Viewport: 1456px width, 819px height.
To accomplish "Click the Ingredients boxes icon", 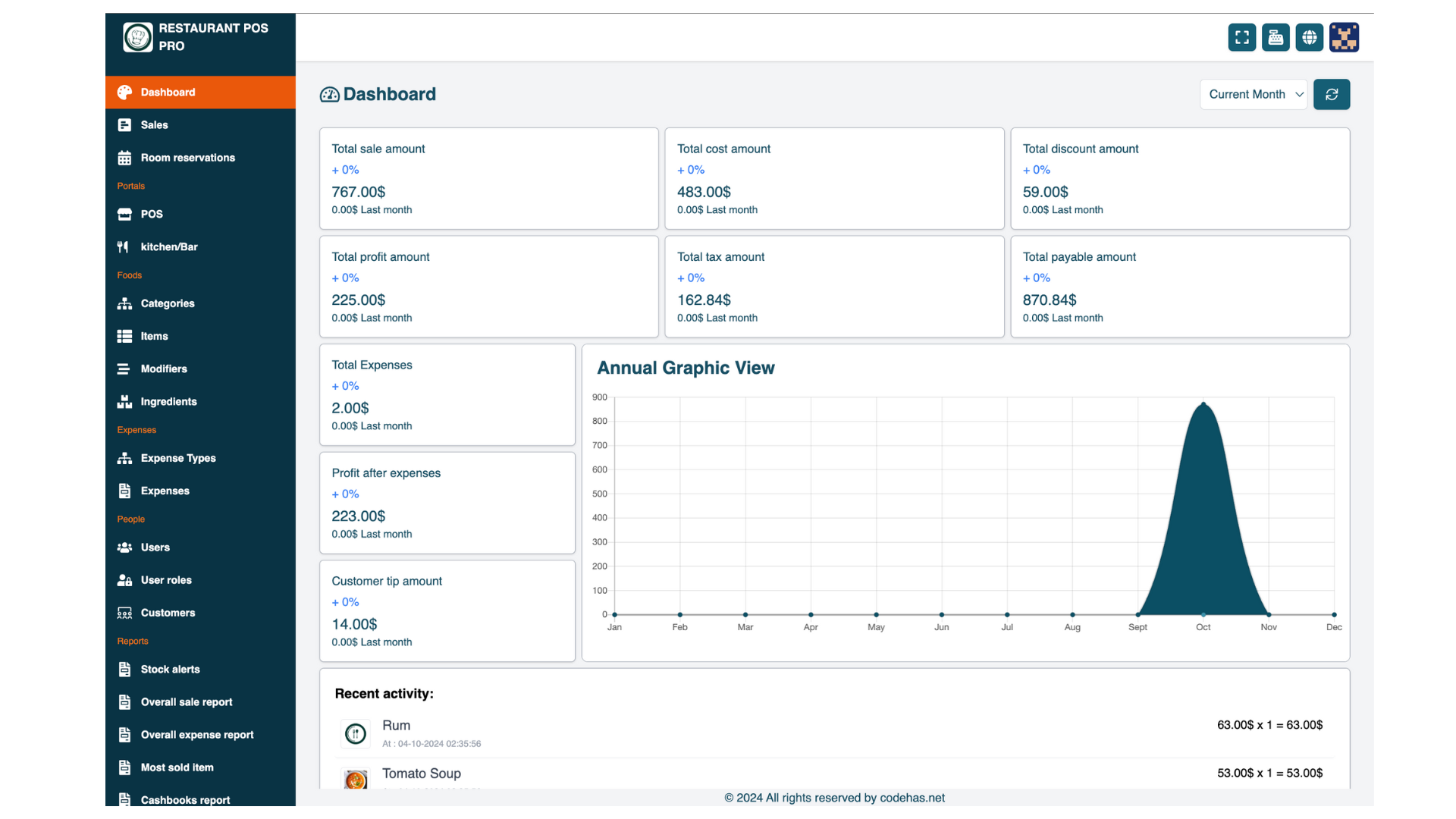I will click(x=124, y=402).
